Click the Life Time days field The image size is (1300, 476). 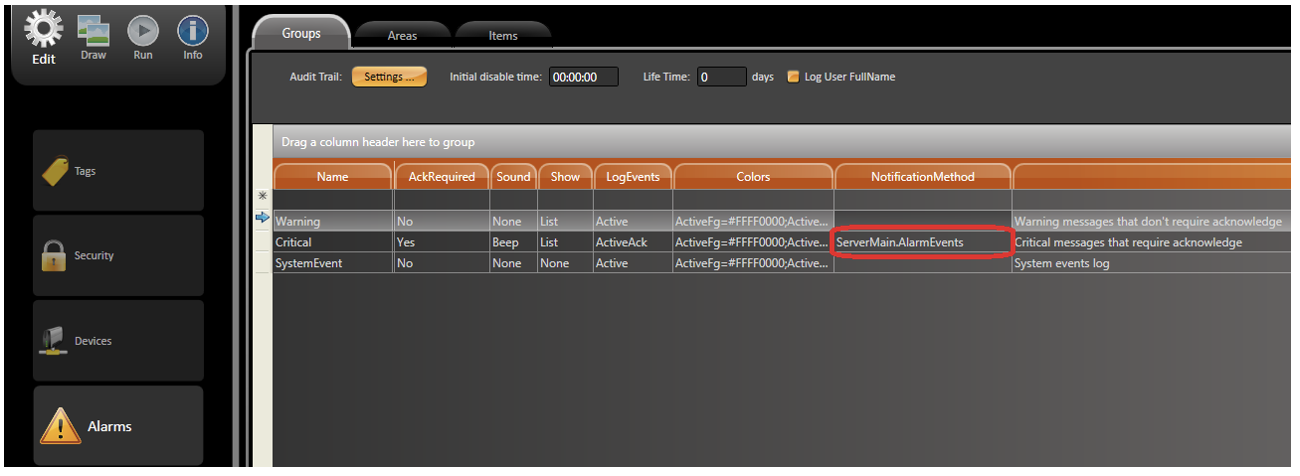click(721, 77)
